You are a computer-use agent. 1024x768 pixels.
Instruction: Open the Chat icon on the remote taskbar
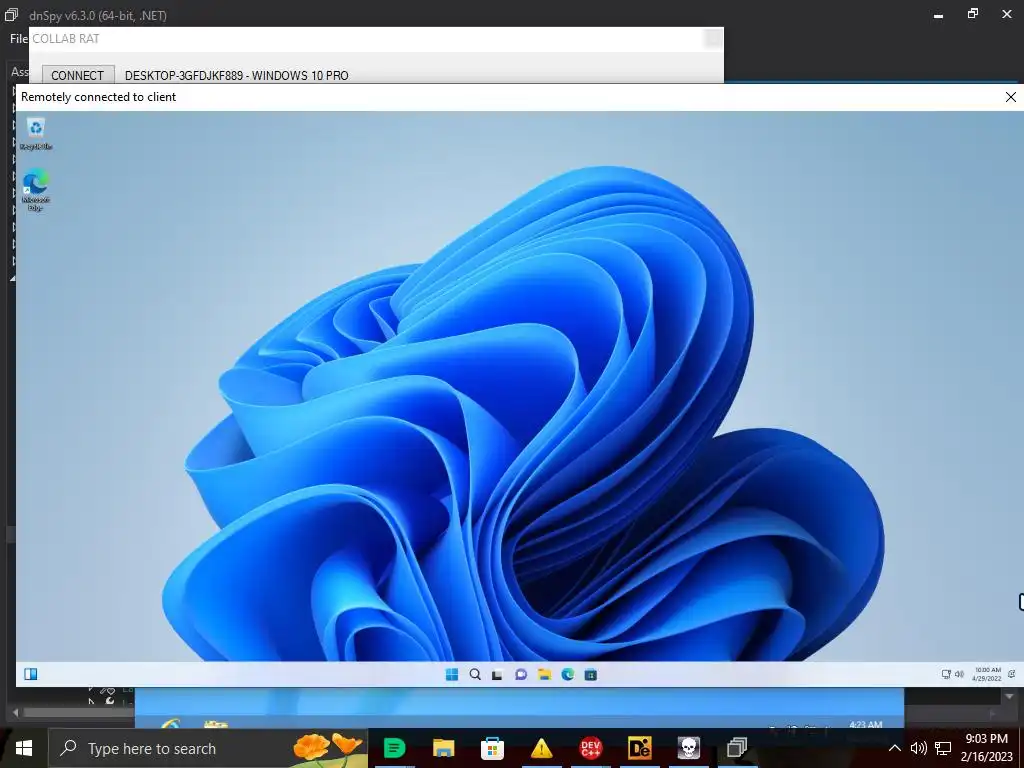pyautogui.click(x=520, y=675)
